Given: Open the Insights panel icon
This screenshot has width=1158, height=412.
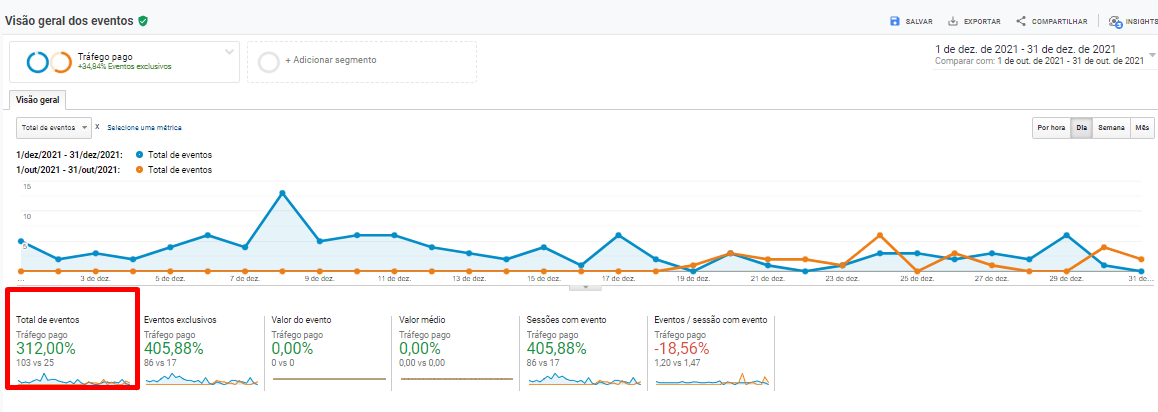Looking at the screenshot, I should 1115,21.
